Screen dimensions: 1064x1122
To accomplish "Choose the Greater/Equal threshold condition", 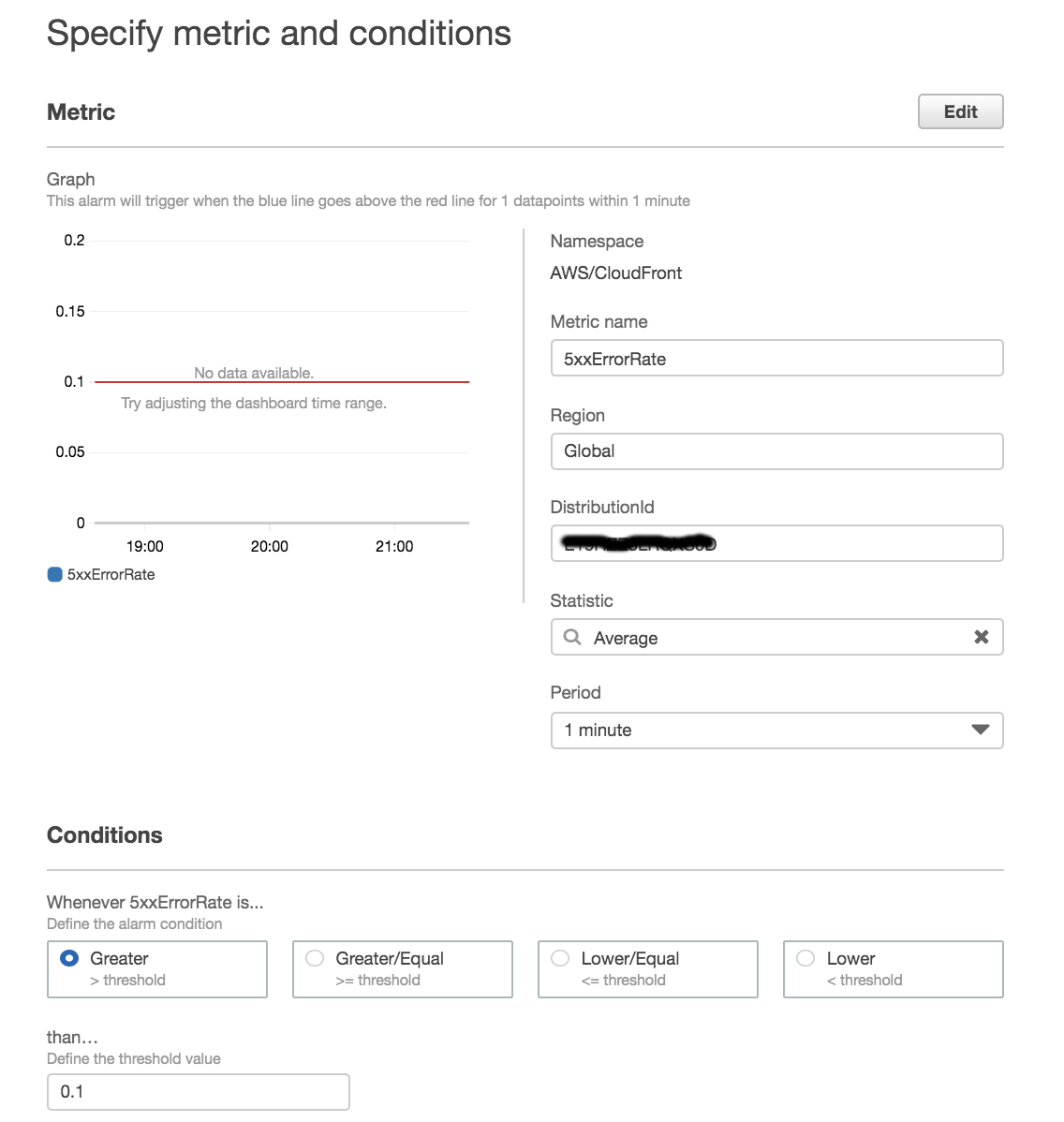I will coord(402,968).
